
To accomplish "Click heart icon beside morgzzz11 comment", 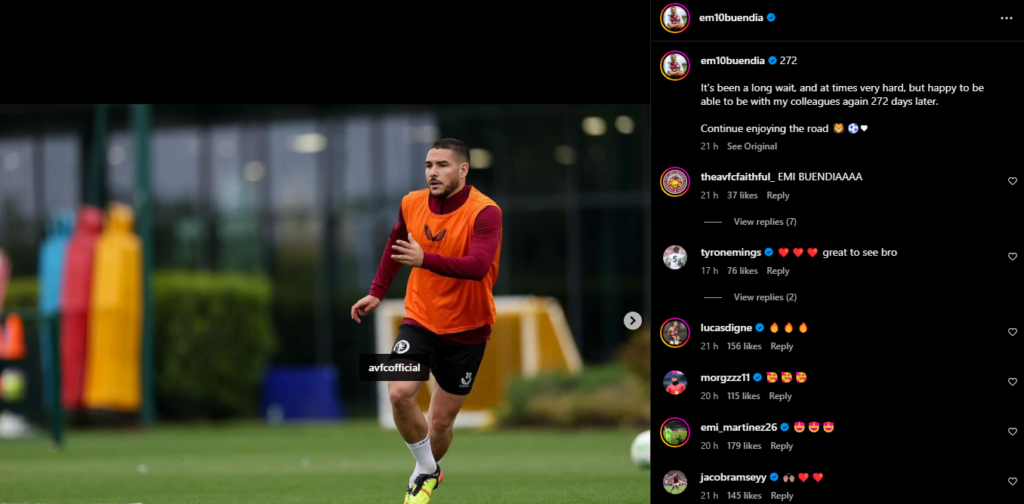I will (x=1012, y=382).
